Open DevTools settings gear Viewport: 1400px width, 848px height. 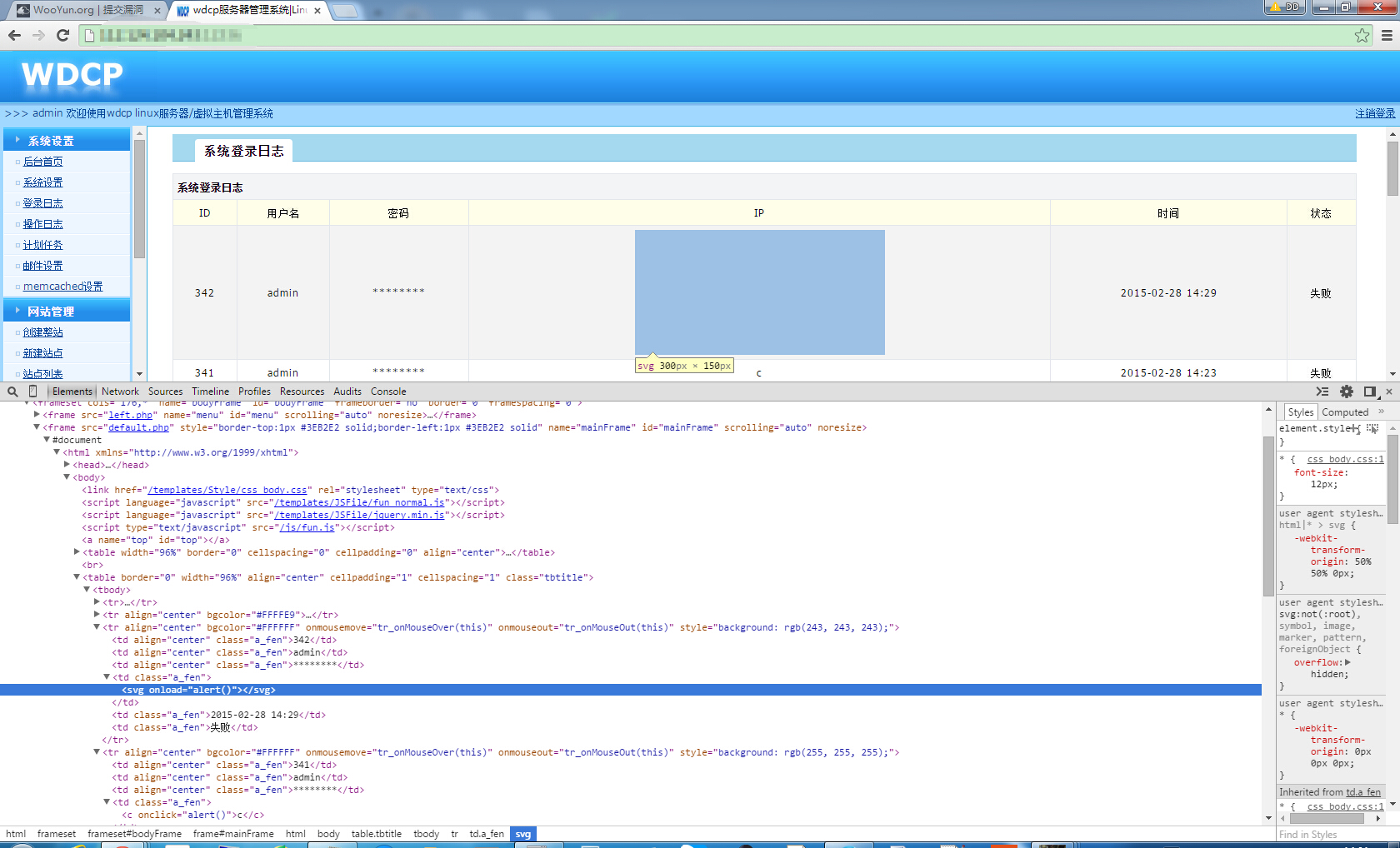(x=1347, y=392)
